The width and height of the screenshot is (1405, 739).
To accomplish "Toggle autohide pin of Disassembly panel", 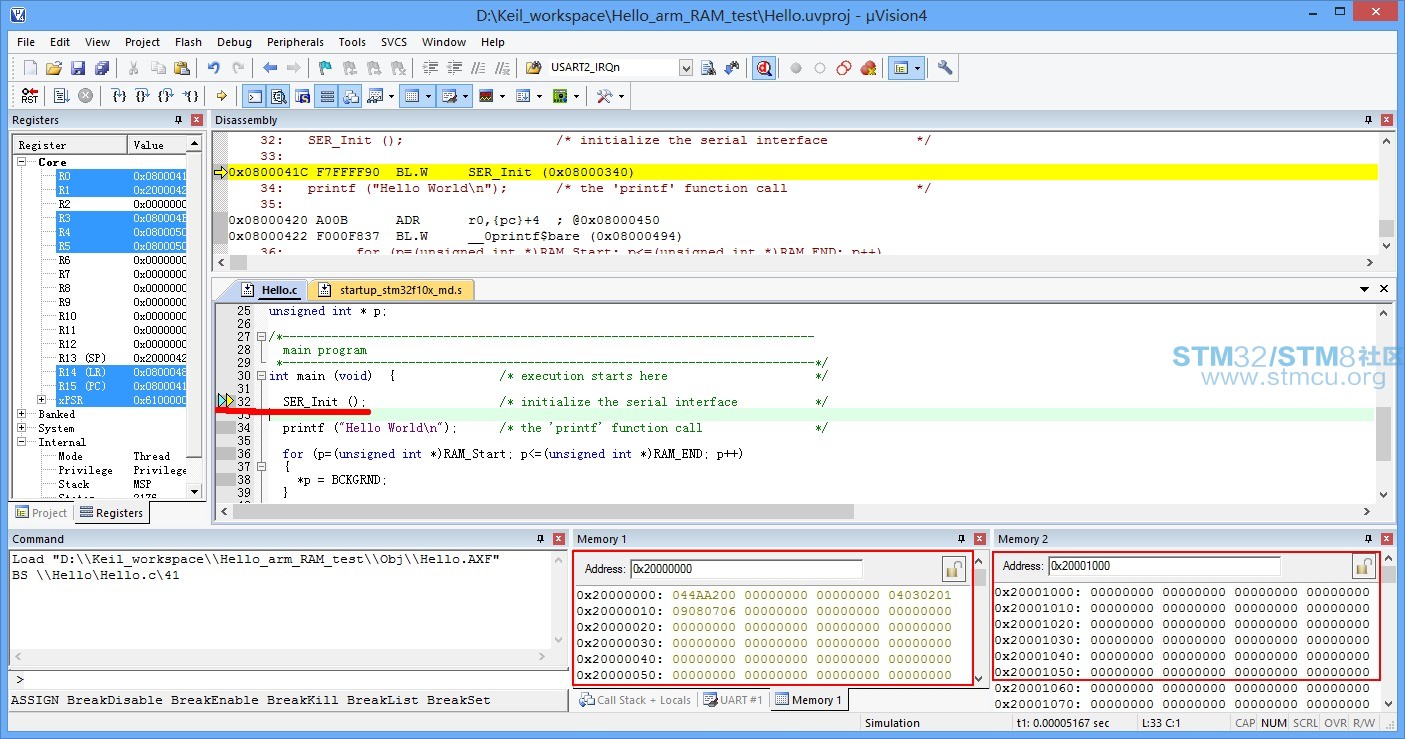I will [x=1369, y=120].
